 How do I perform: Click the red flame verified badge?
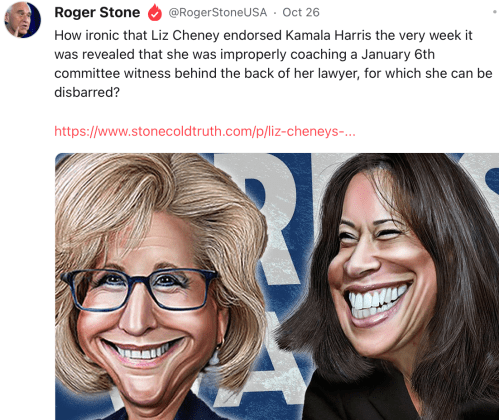click(x=155, y=13)
